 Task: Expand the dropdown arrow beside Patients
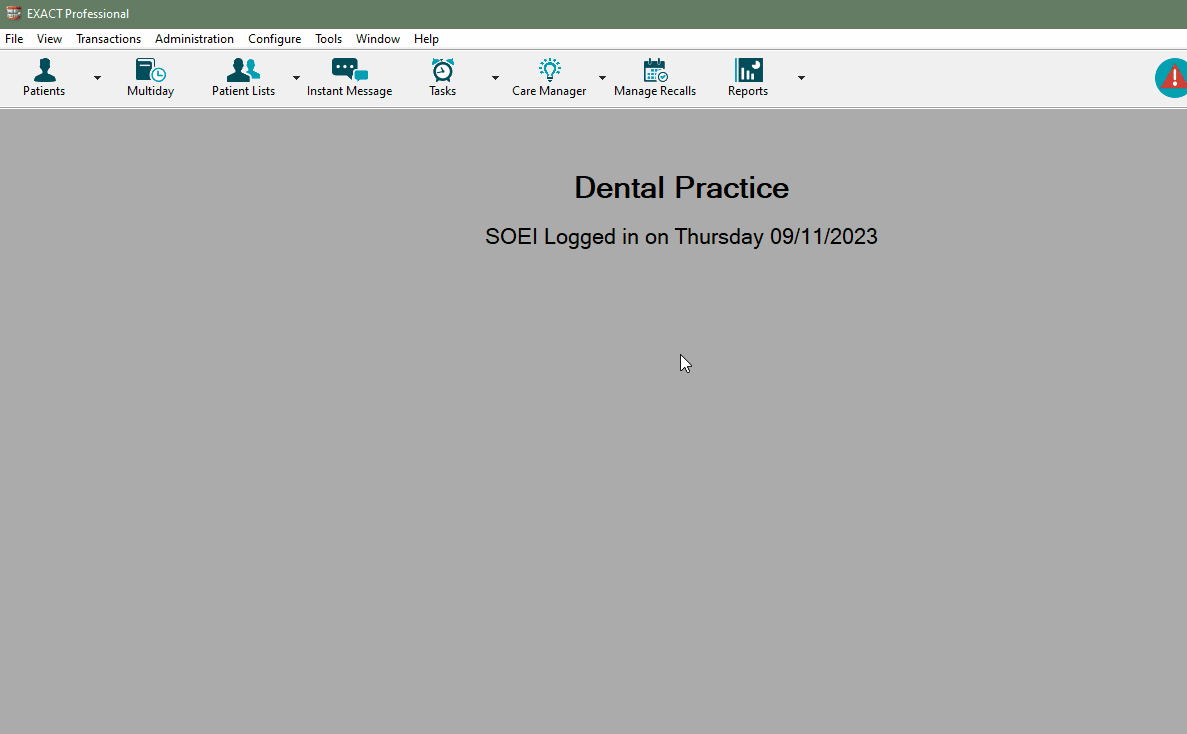coord(97,78)
